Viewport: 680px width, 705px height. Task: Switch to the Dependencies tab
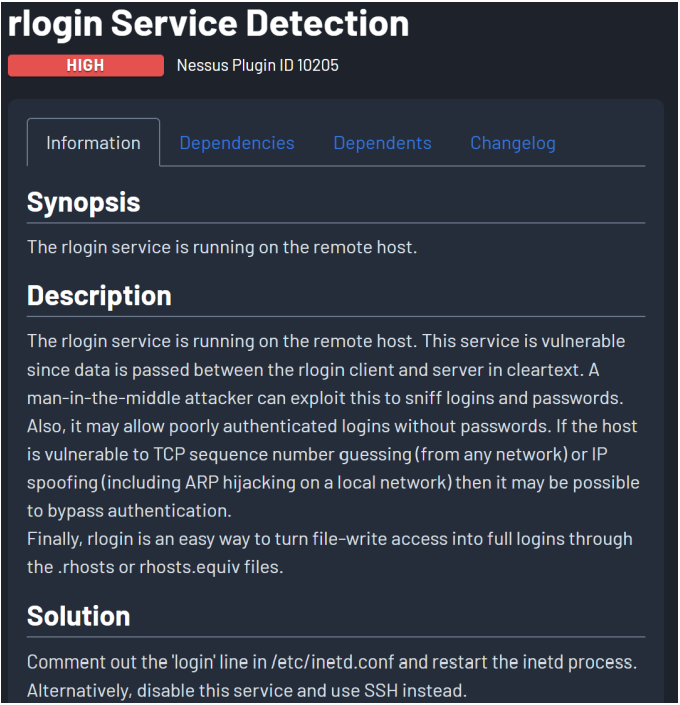pos(237,143)
